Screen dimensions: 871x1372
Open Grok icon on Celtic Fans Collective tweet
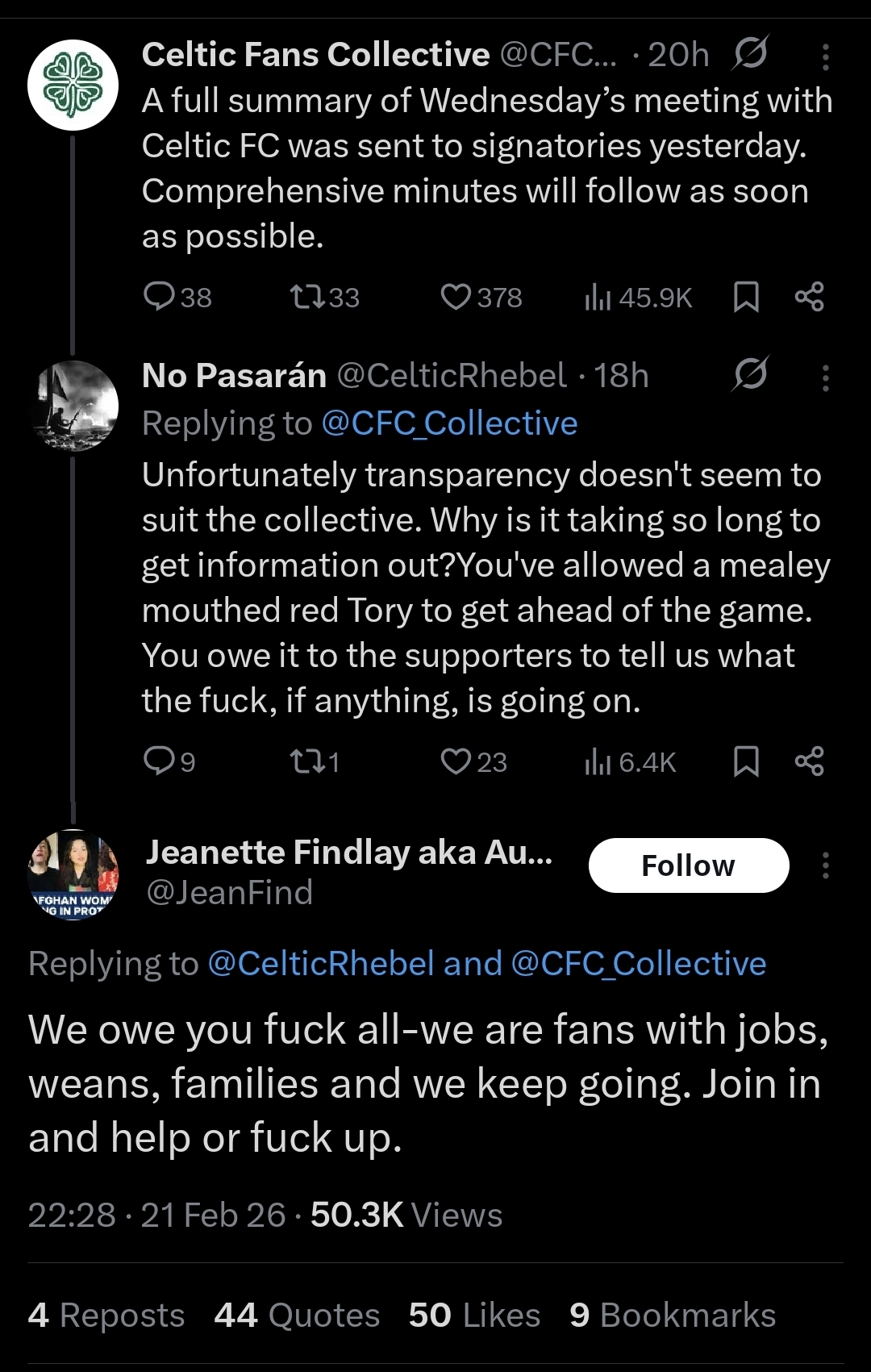[750, 54]
